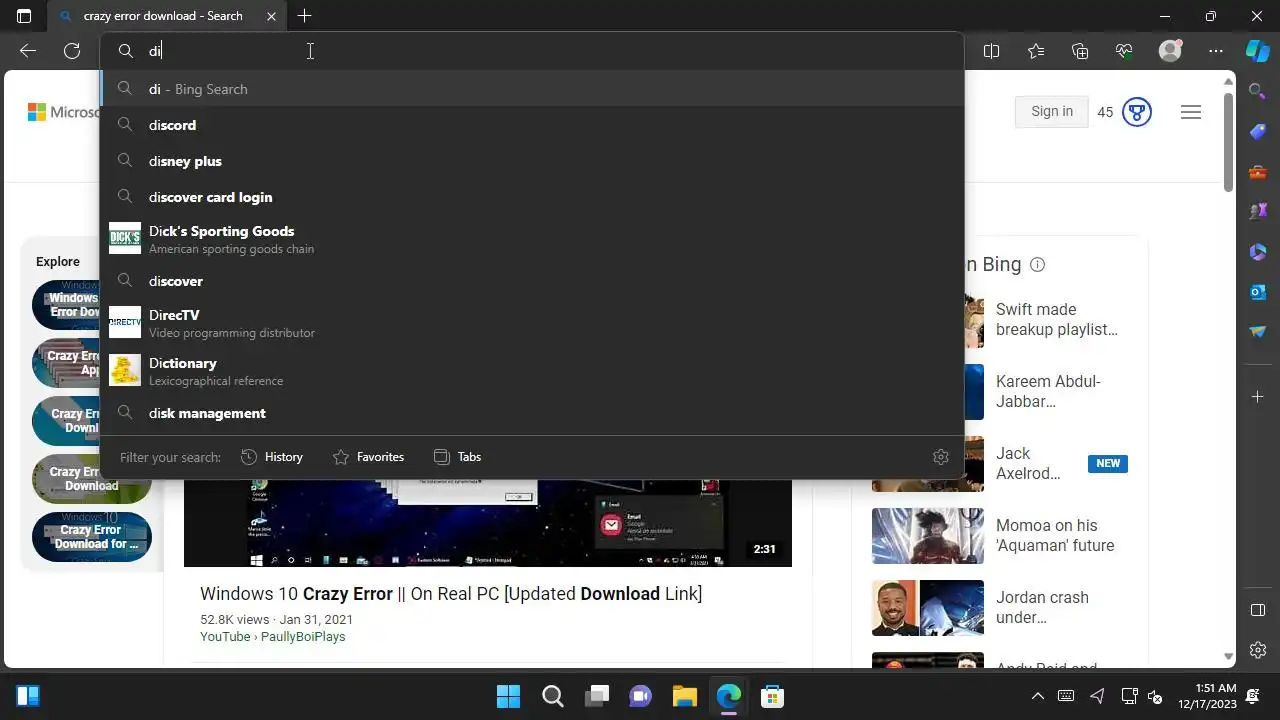Open File Explorer on taskbar
Image resolution: width=1280 pixels, height=720 pixels.
(684, 696)
